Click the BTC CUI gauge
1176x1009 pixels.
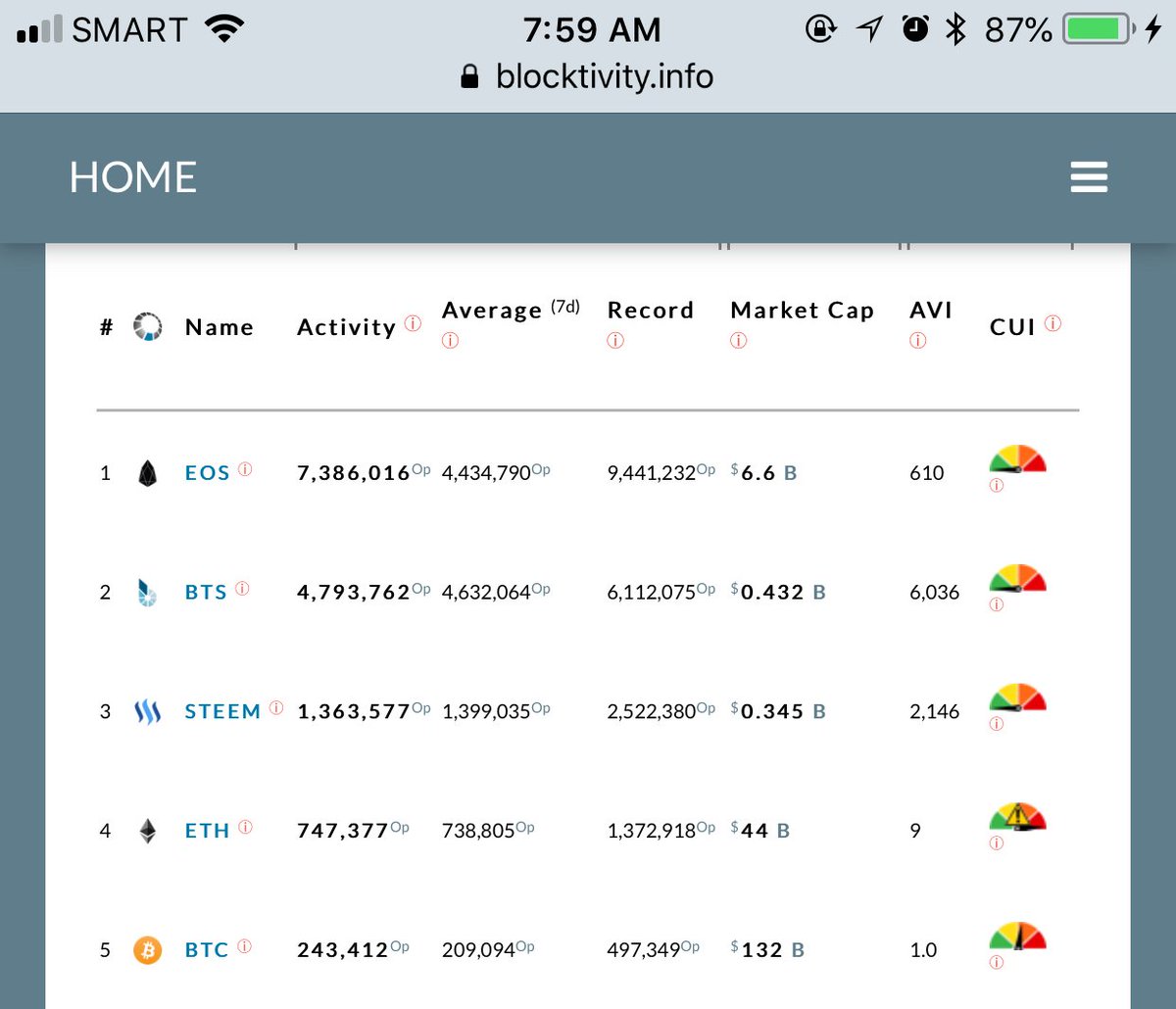tap(1018, 937)
